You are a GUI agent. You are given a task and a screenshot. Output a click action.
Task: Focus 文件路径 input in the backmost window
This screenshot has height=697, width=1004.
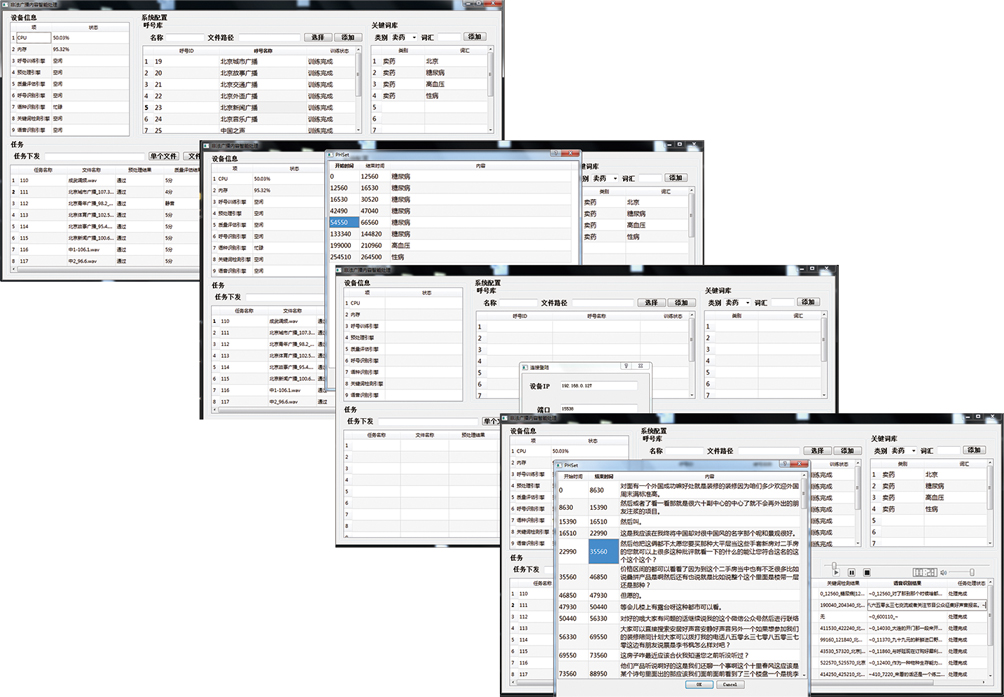(x=270, y=37)
